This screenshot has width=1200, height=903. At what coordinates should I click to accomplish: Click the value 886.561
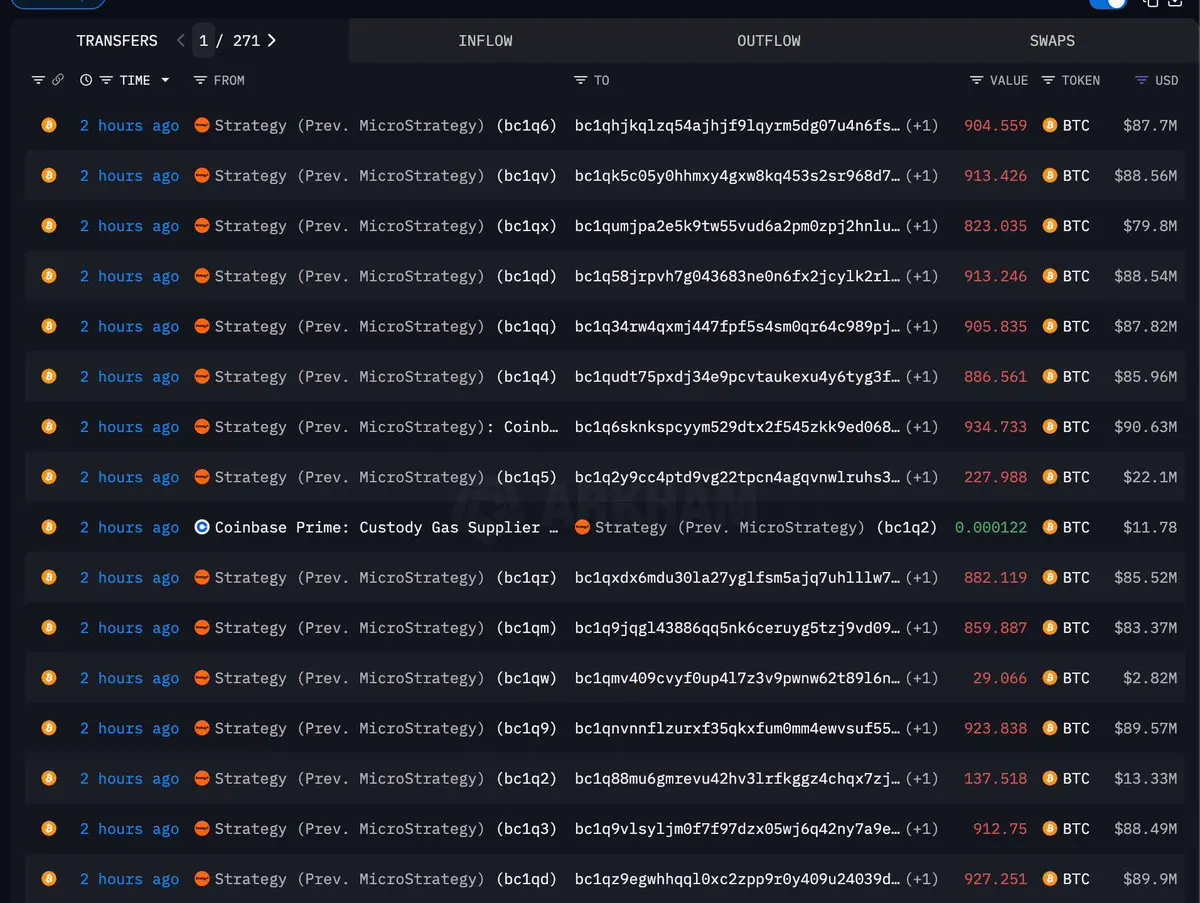pyautogui.click(x=995, y=376)
